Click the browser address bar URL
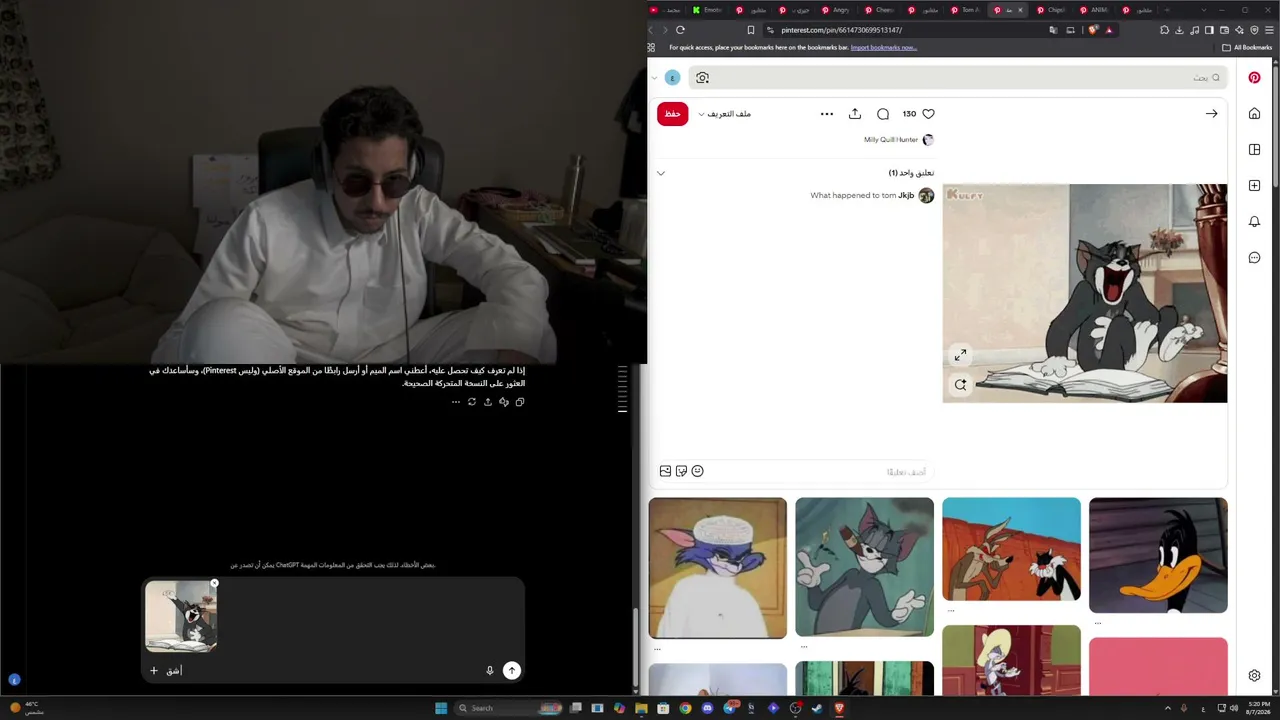 (841, 30)
